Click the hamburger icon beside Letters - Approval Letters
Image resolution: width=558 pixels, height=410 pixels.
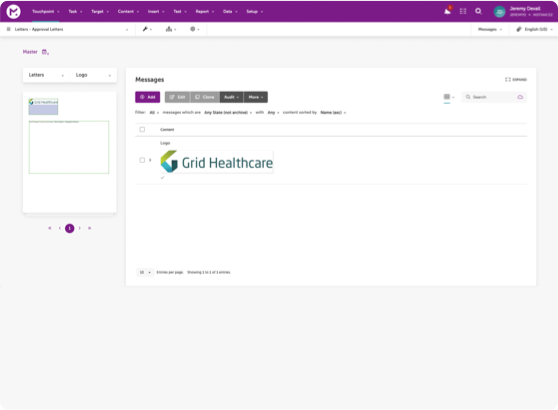coord(9,29)
